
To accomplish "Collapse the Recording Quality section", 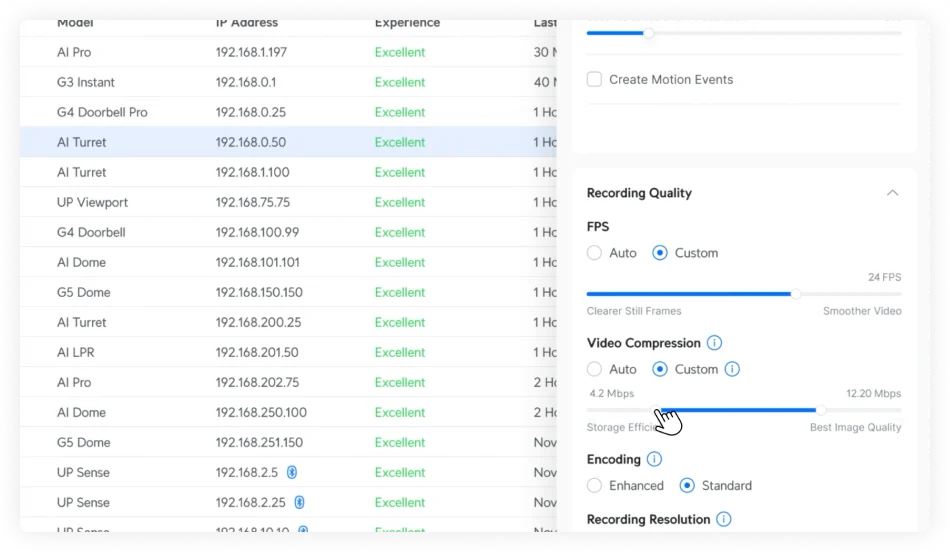I will click(892, 193).
